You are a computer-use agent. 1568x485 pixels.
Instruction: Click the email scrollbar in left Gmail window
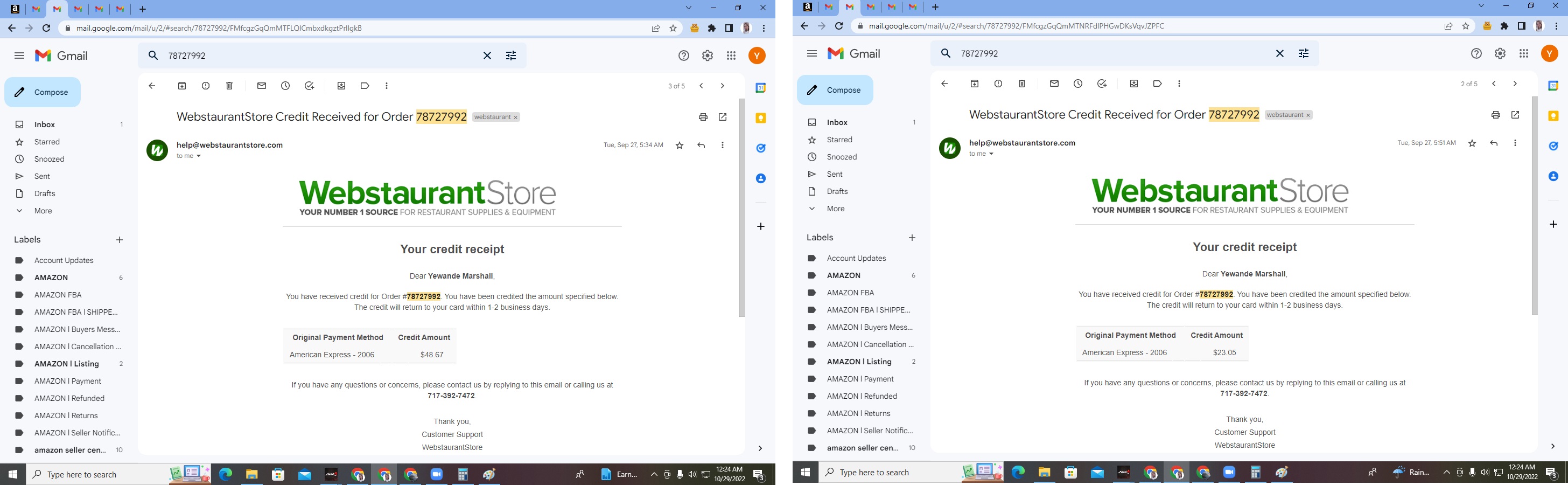point(741,207)
